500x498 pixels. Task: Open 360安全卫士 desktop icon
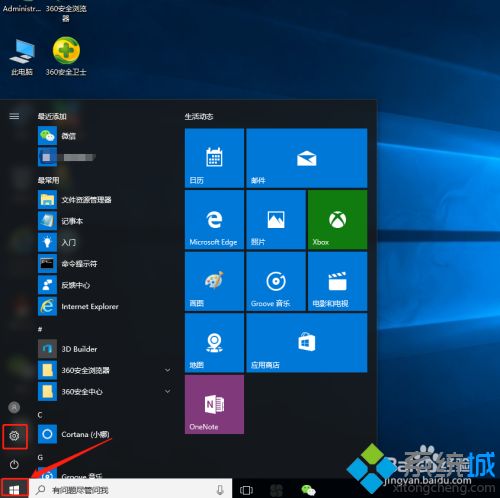coord(66,57)
